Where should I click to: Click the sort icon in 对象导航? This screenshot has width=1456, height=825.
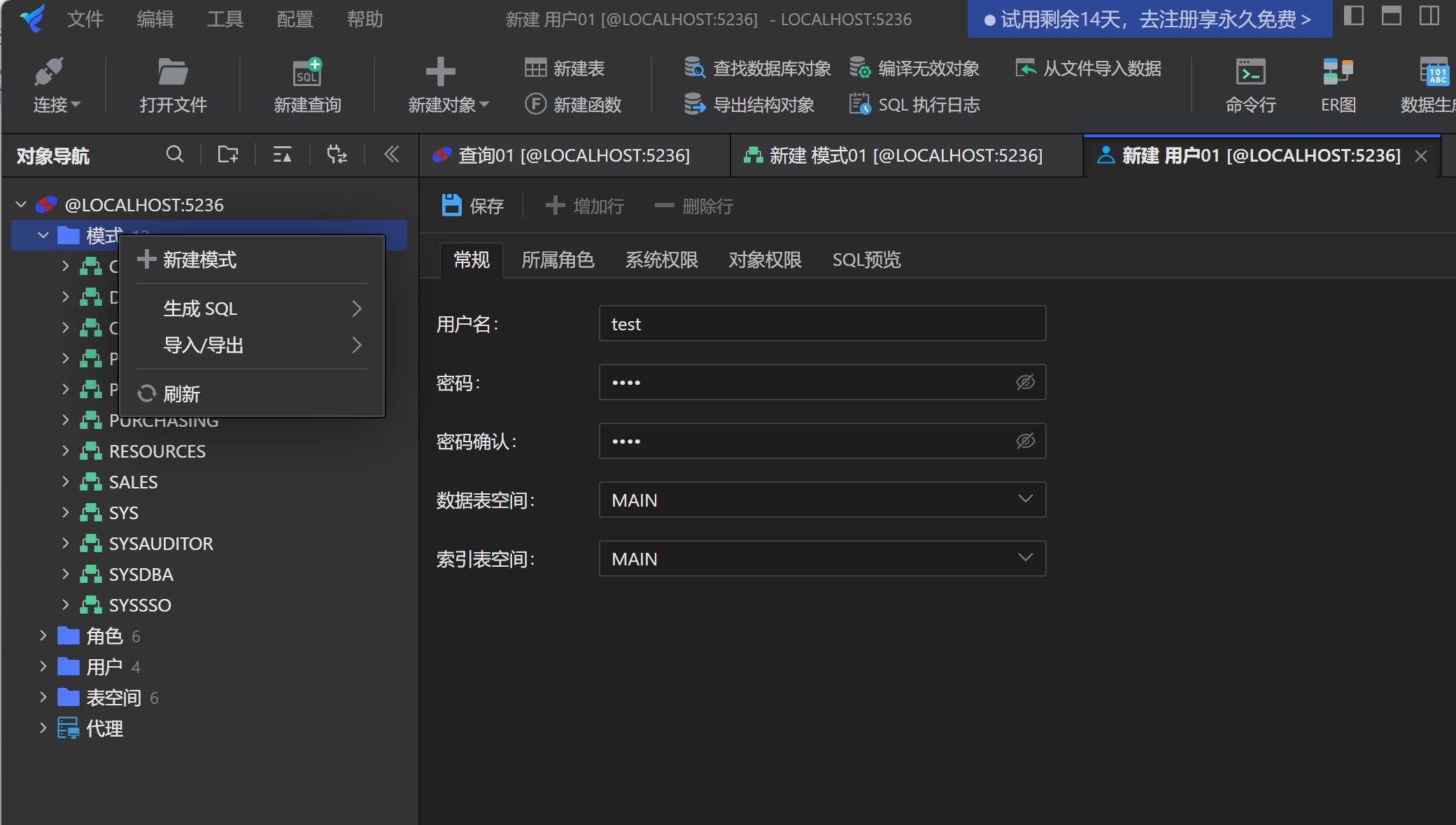tap(282, 155)
